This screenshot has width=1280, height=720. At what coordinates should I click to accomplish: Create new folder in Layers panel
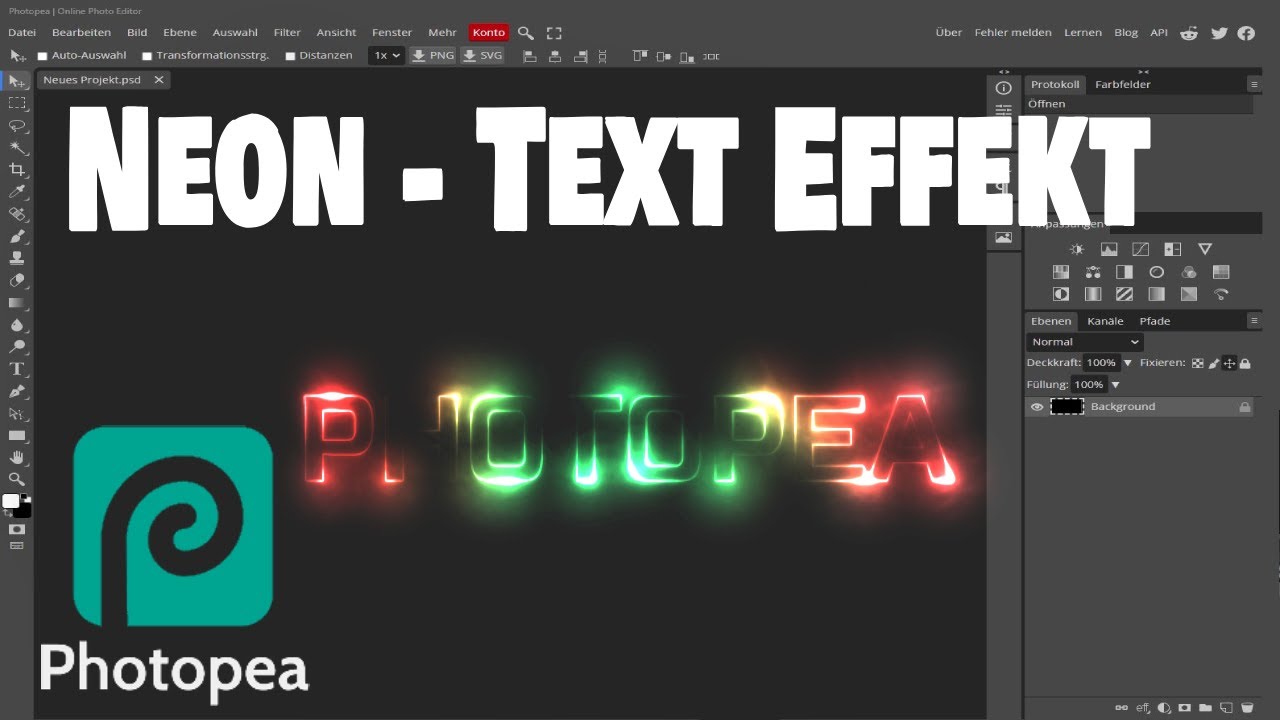tap(1206, 708)
